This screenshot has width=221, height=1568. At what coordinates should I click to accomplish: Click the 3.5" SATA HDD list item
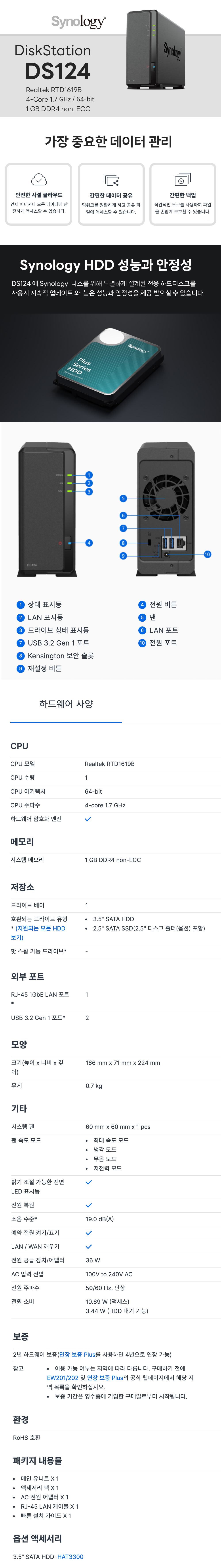coord(114,919)
